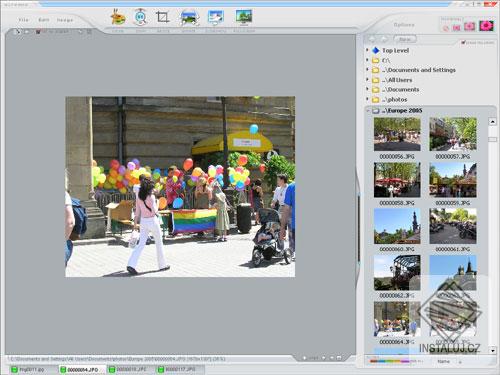Screen dimensions: 500x375
Task: Open the Edit menu
Action: [x=44, y=20]
